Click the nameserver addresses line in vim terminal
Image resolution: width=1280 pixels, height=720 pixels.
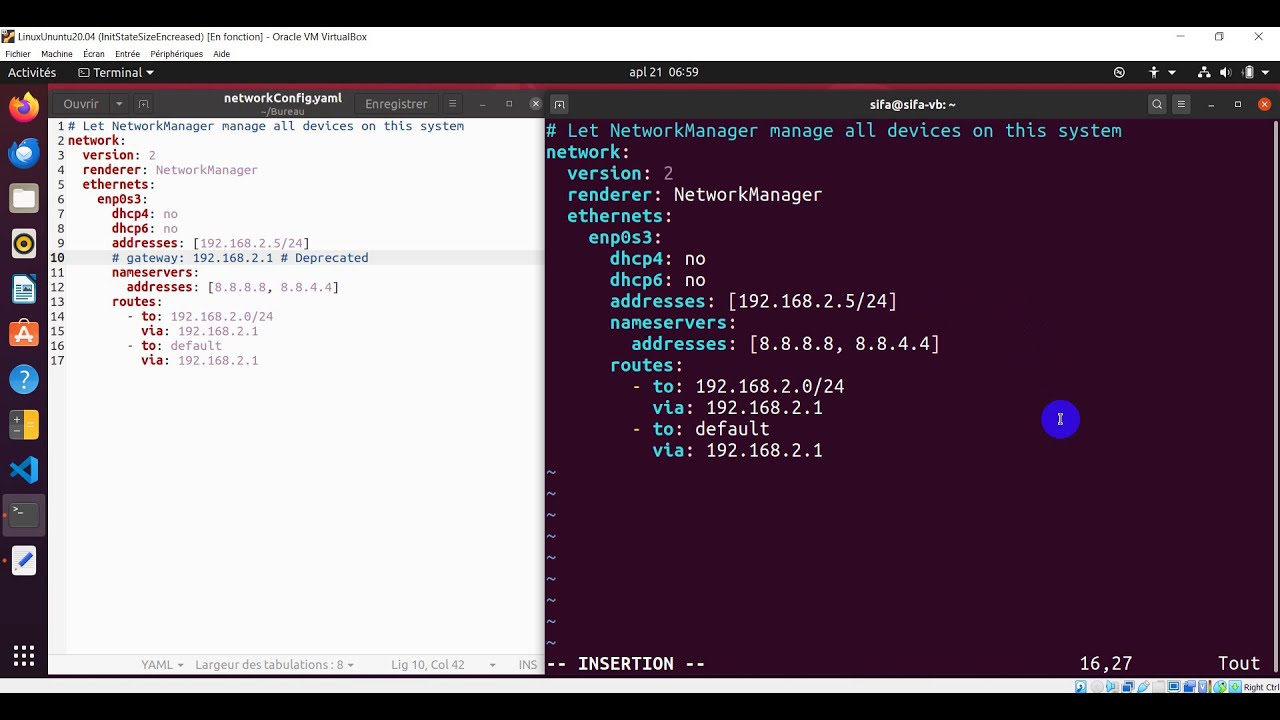point(785,344)
